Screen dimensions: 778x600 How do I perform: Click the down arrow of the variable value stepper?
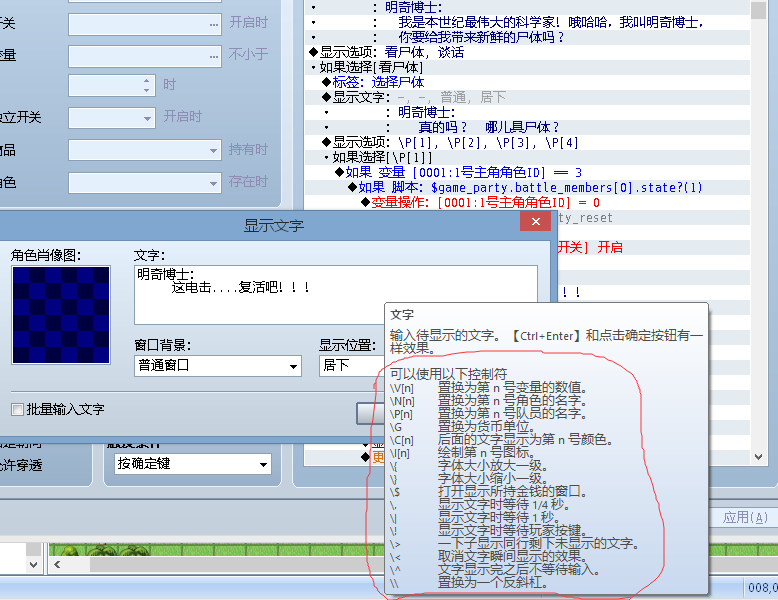146,90
